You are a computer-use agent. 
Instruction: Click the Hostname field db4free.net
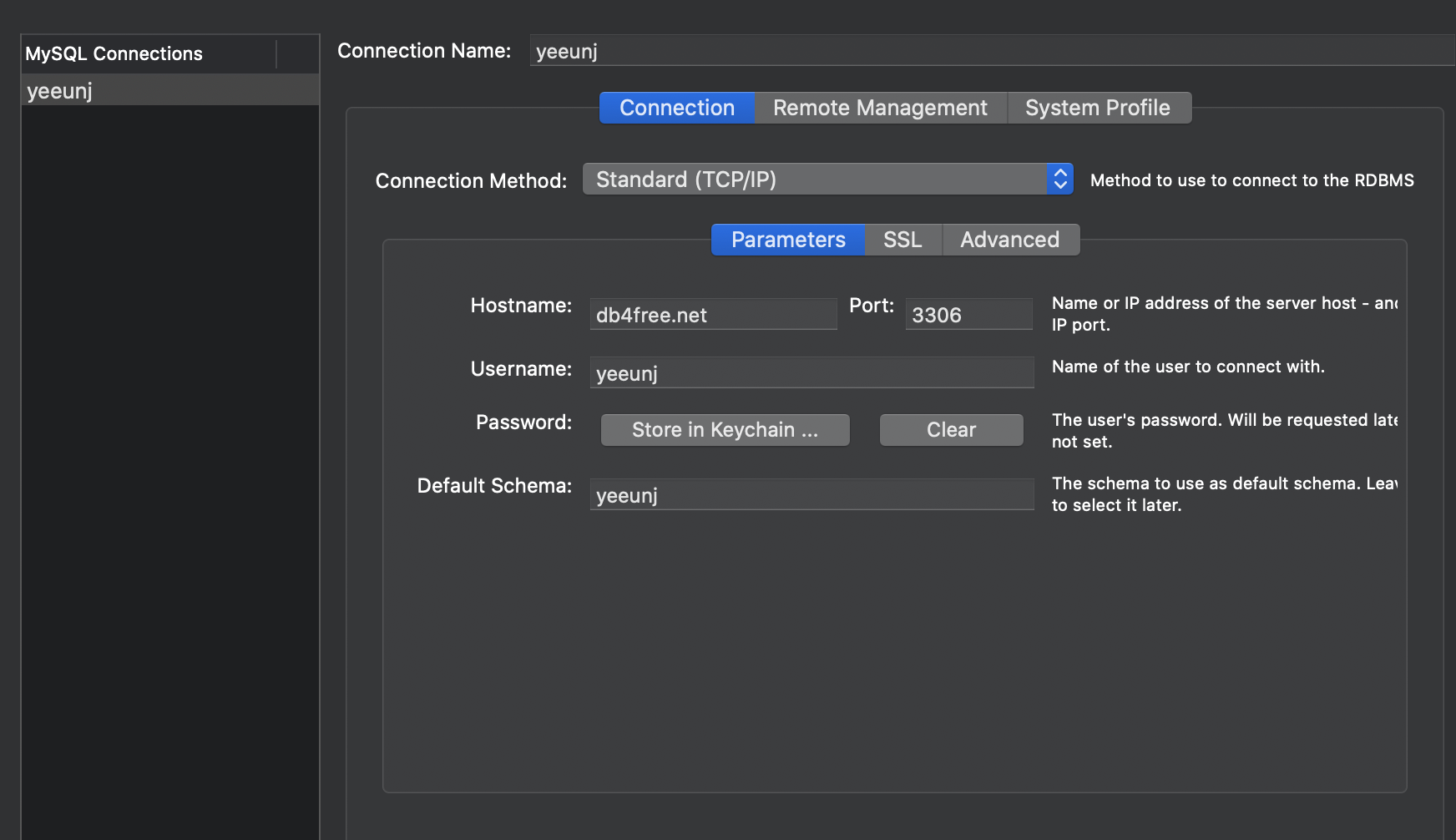[x=713, y=315]
